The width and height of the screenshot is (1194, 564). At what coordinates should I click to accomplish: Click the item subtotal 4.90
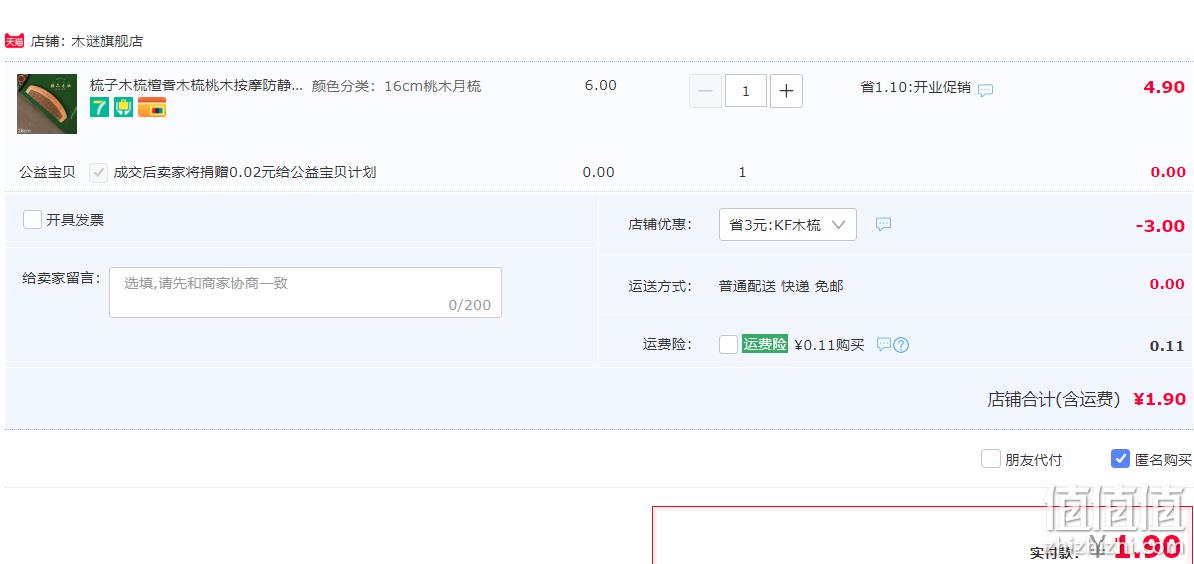click(1164, 87)
